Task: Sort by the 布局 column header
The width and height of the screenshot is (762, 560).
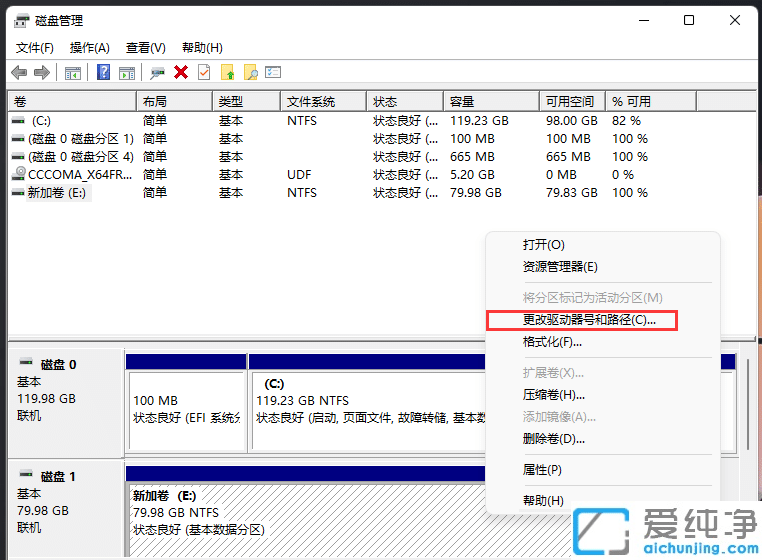Action: (174, 102)
